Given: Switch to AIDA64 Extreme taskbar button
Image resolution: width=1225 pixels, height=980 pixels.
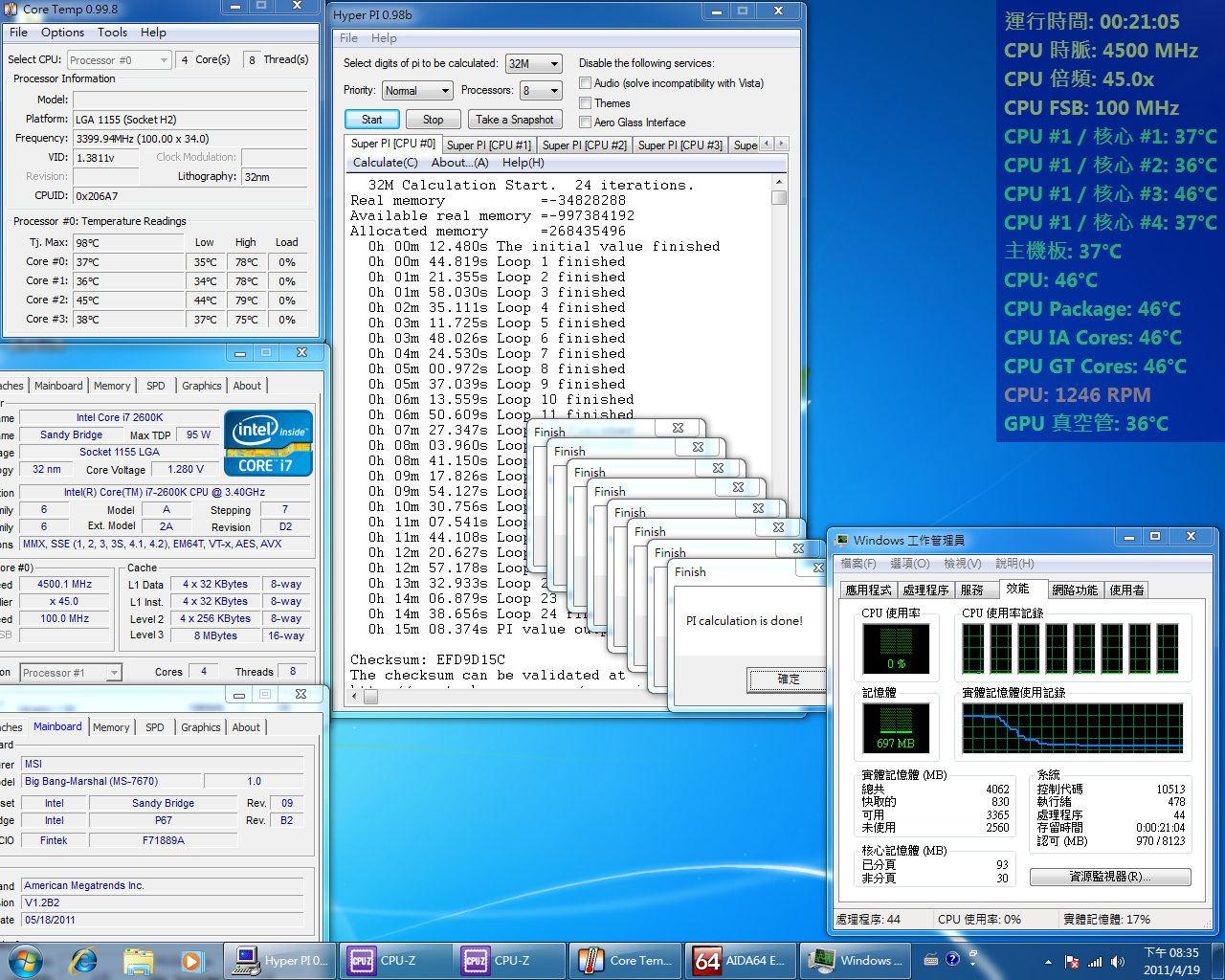Looking at the screenshot, I should pyautogui.click(x=740, y=960).
